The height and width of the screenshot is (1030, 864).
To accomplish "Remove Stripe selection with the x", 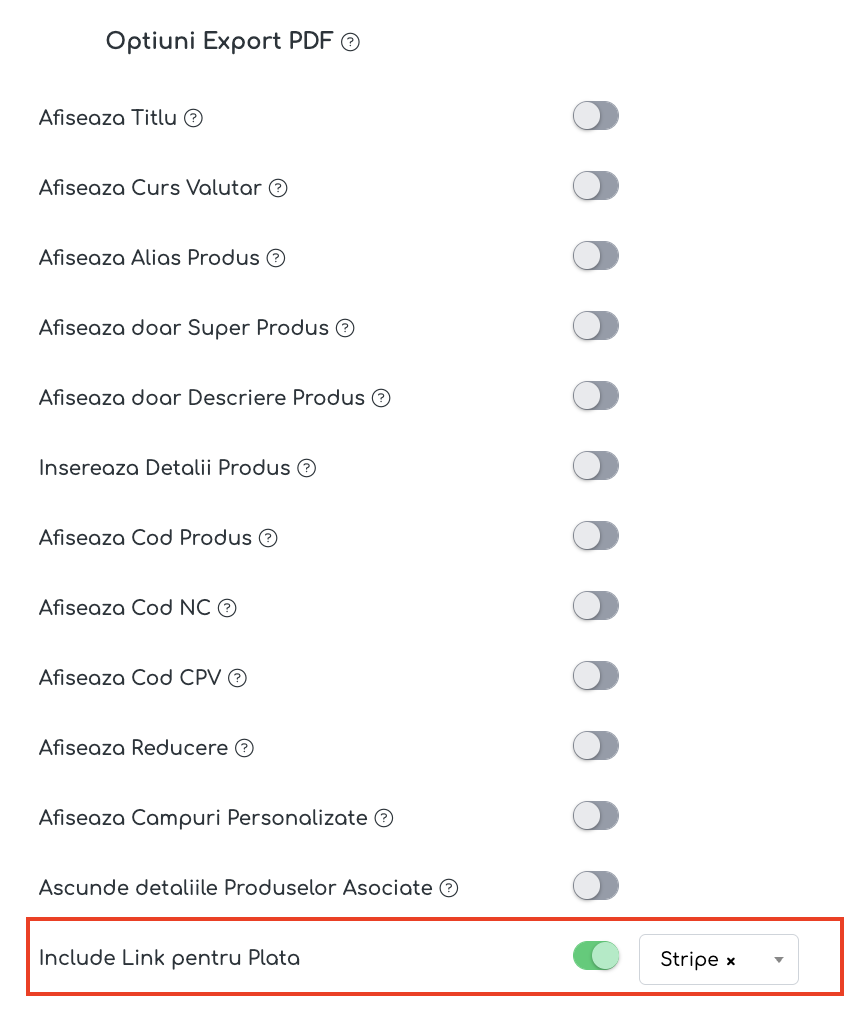I will 731,961.
